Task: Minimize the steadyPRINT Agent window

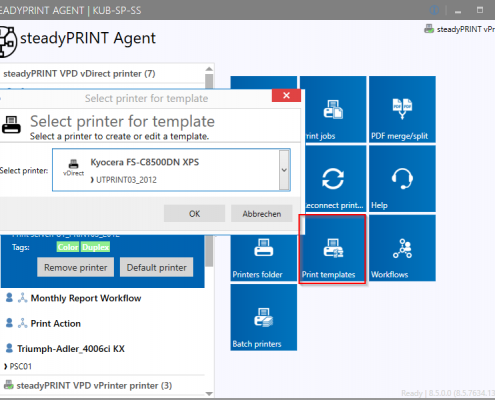Action: pyautogui.click(x=458, y=11)
